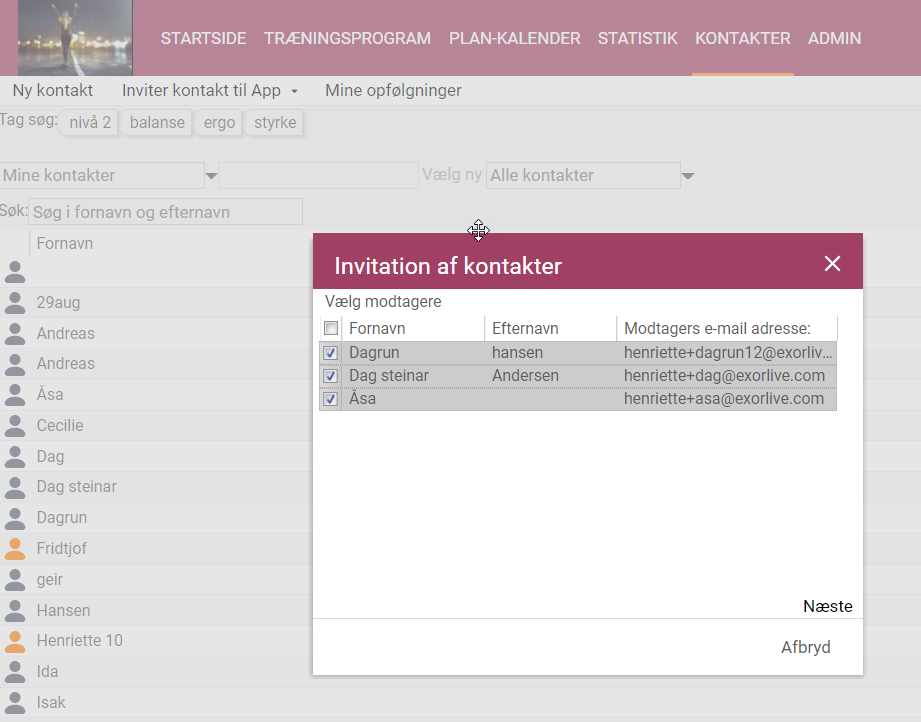
Task: Uncheck the Åsa recipient checkbox
Action: click(x=331, y=399)
